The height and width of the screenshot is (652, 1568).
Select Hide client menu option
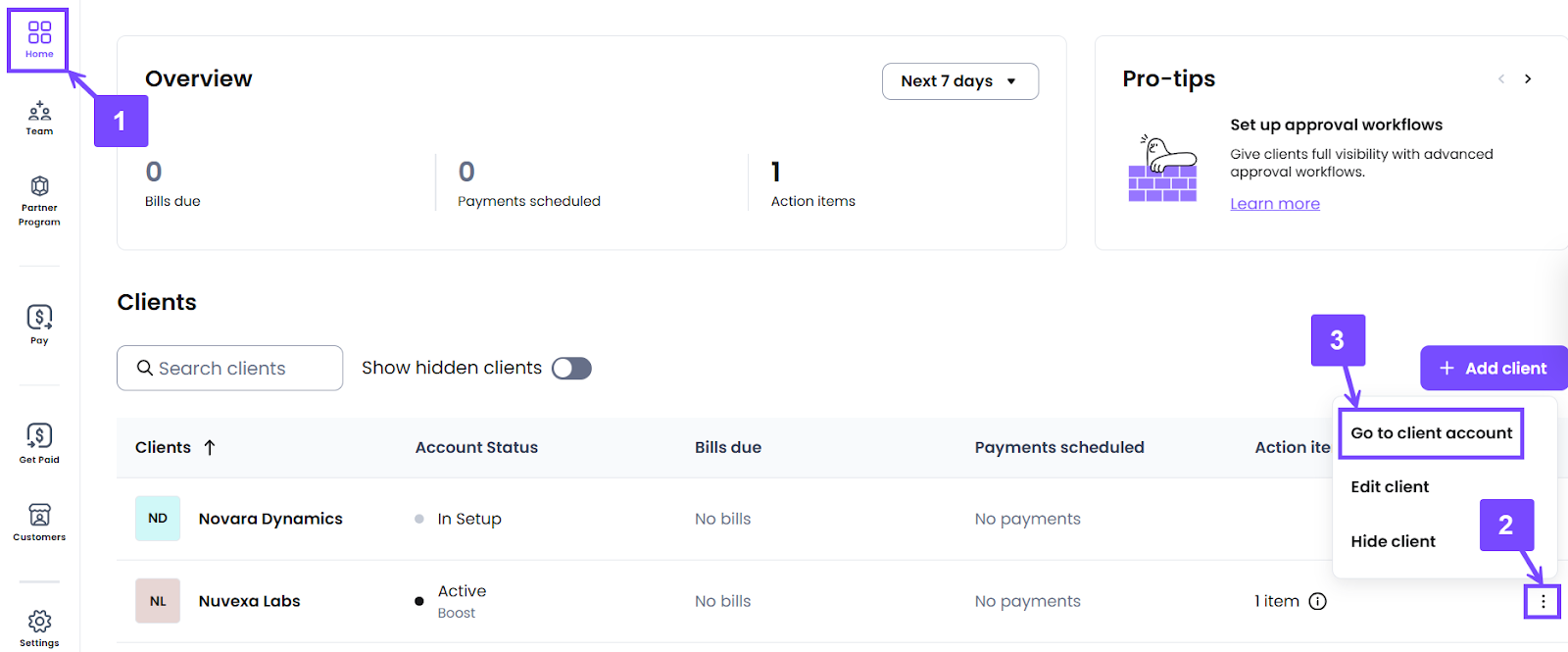[1393, 541]
